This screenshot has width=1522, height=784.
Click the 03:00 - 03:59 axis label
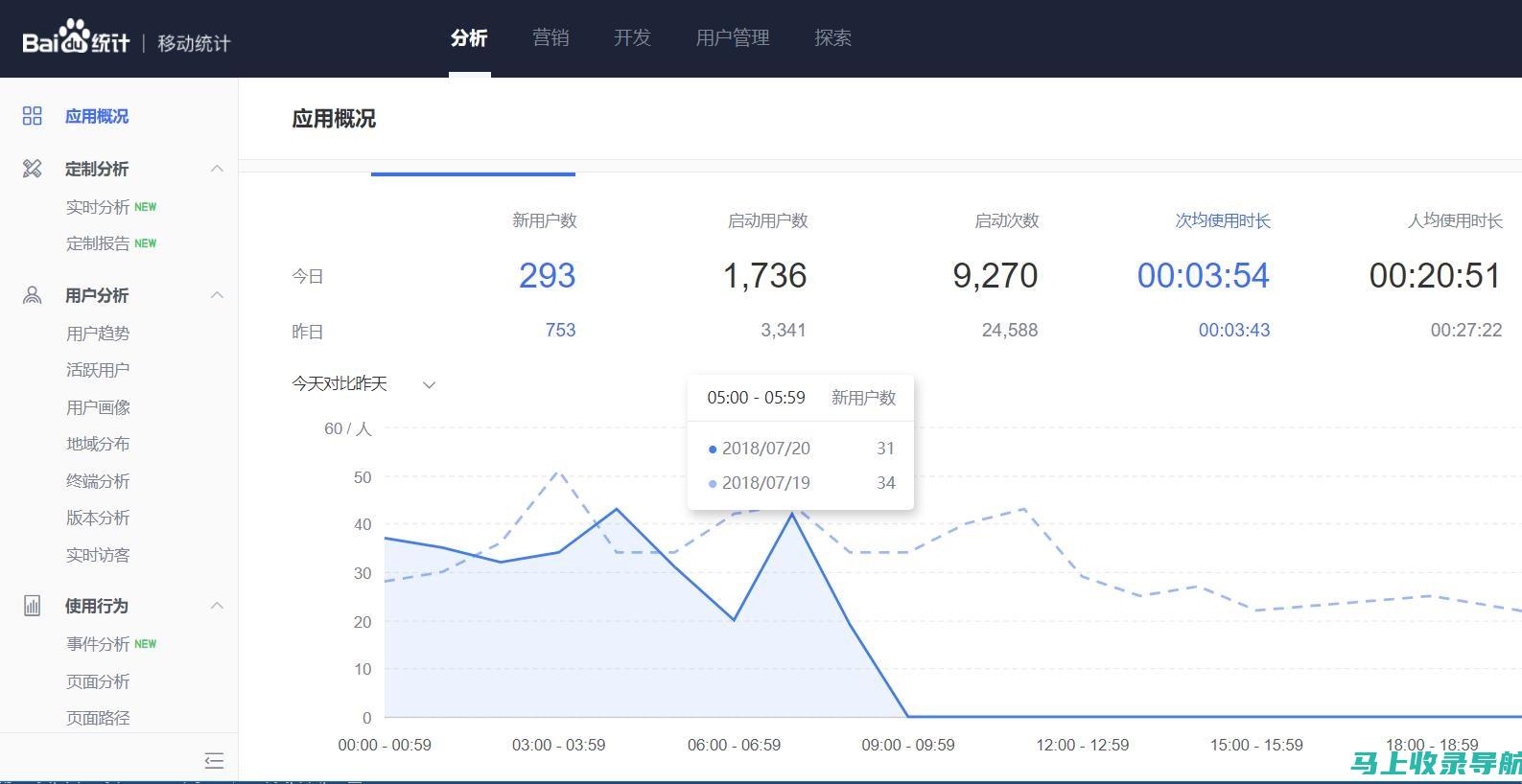(x=559, y=745)
